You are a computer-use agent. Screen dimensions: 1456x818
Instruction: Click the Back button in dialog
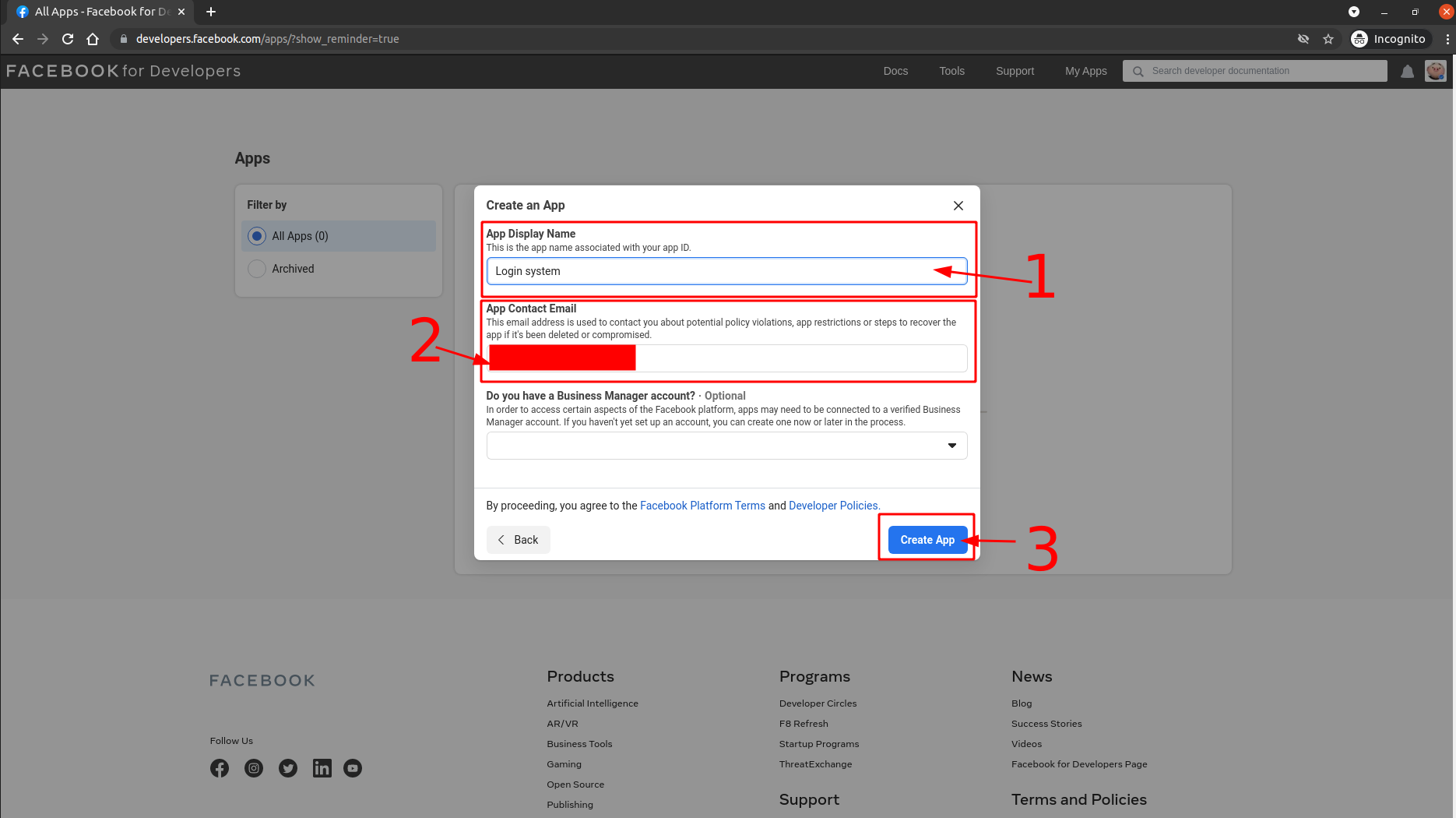[519, 540]
